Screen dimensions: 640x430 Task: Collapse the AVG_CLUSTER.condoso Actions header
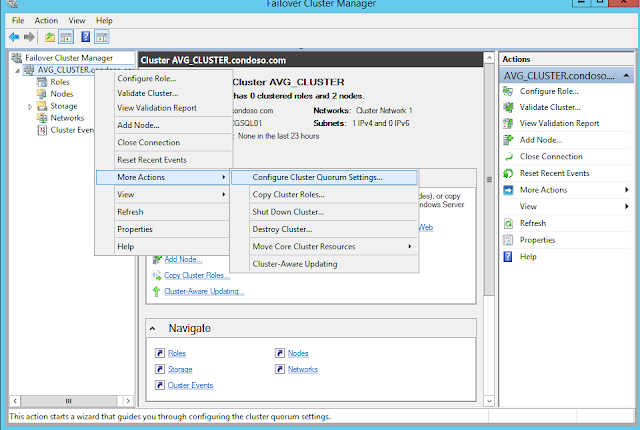(626, 75)
